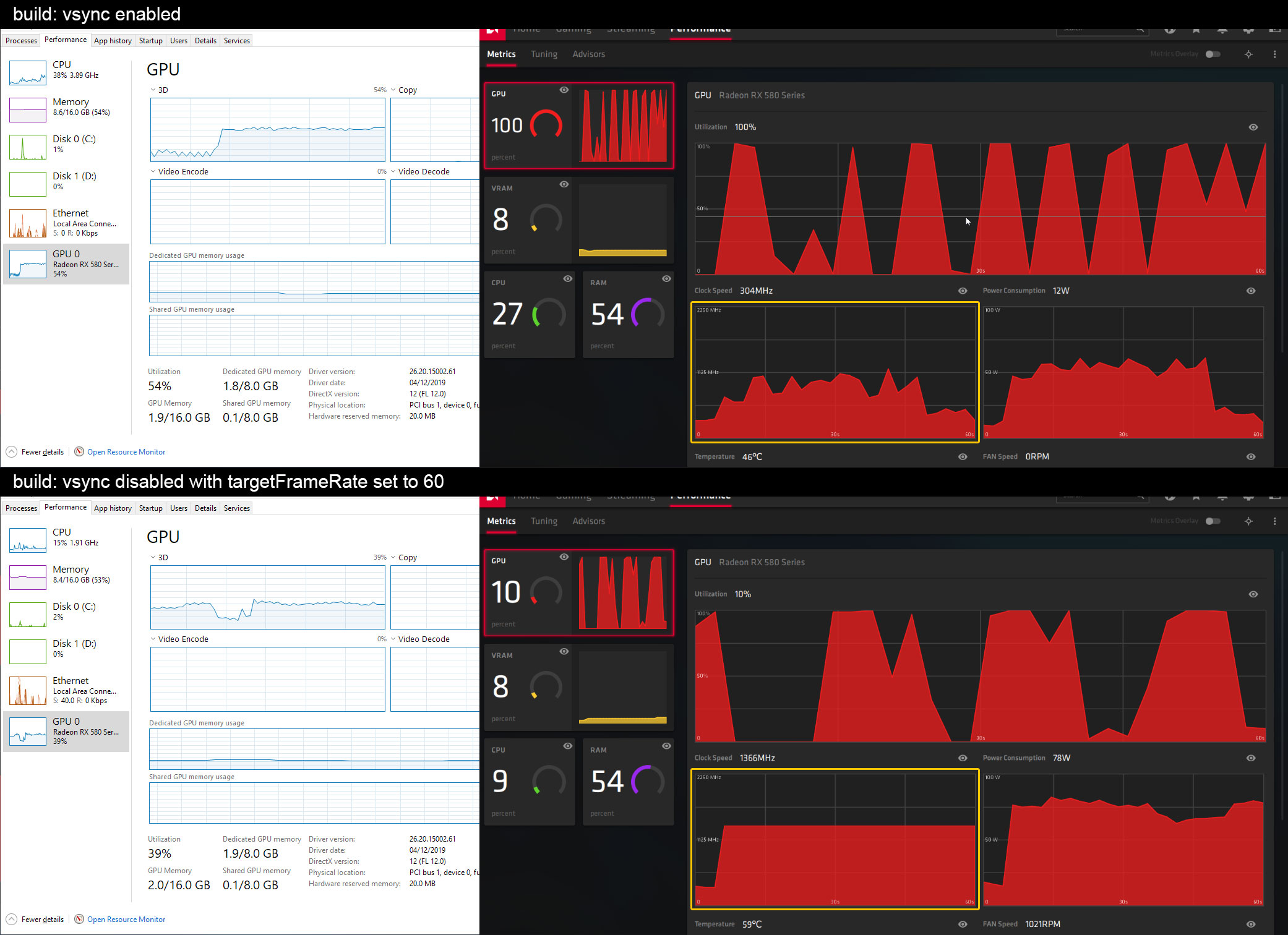Click Resource Monitor icon in vsync-enabled Task Manager

79,452
